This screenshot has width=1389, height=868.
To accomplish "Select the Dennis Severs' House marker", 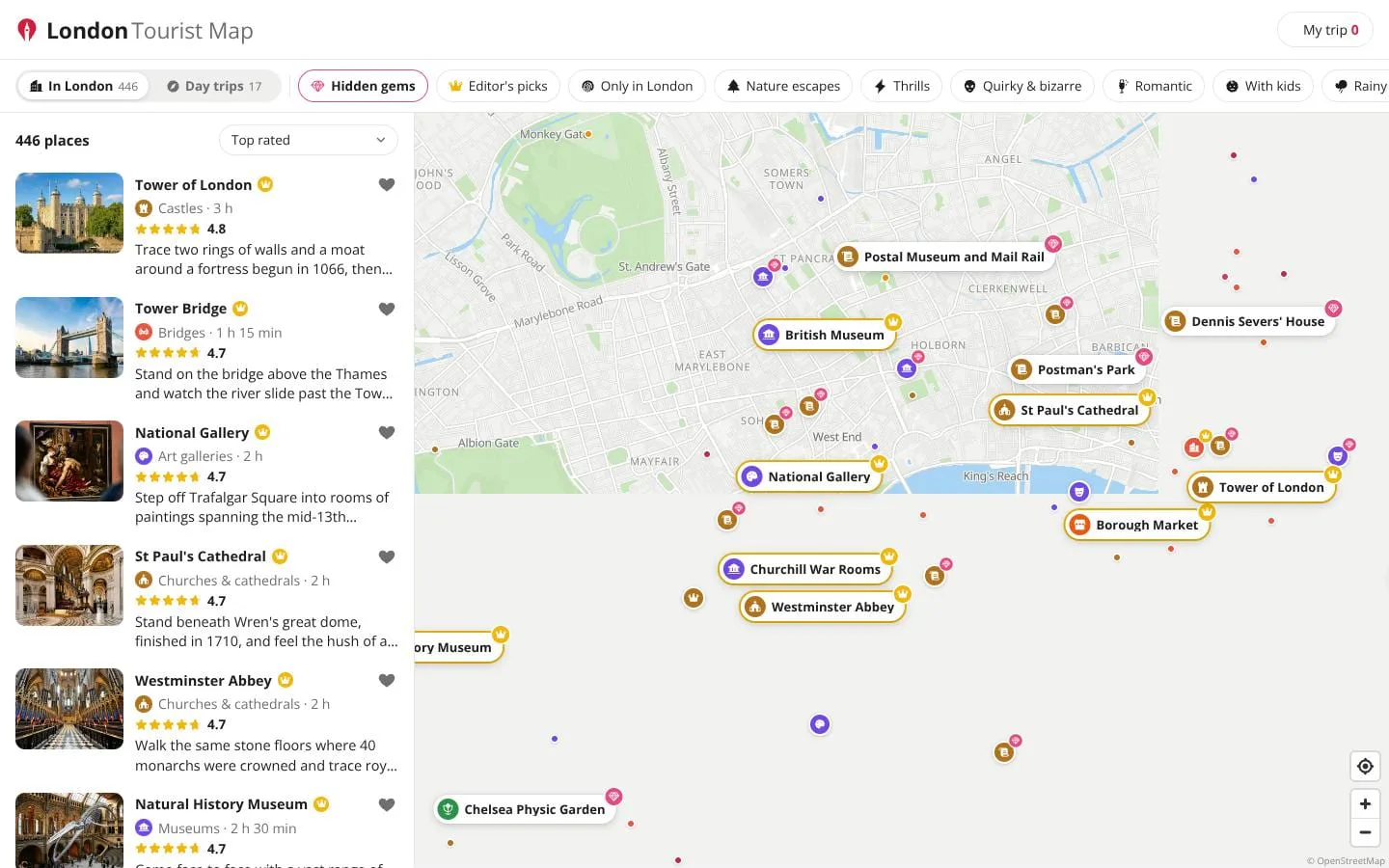I will (1248, 321).
